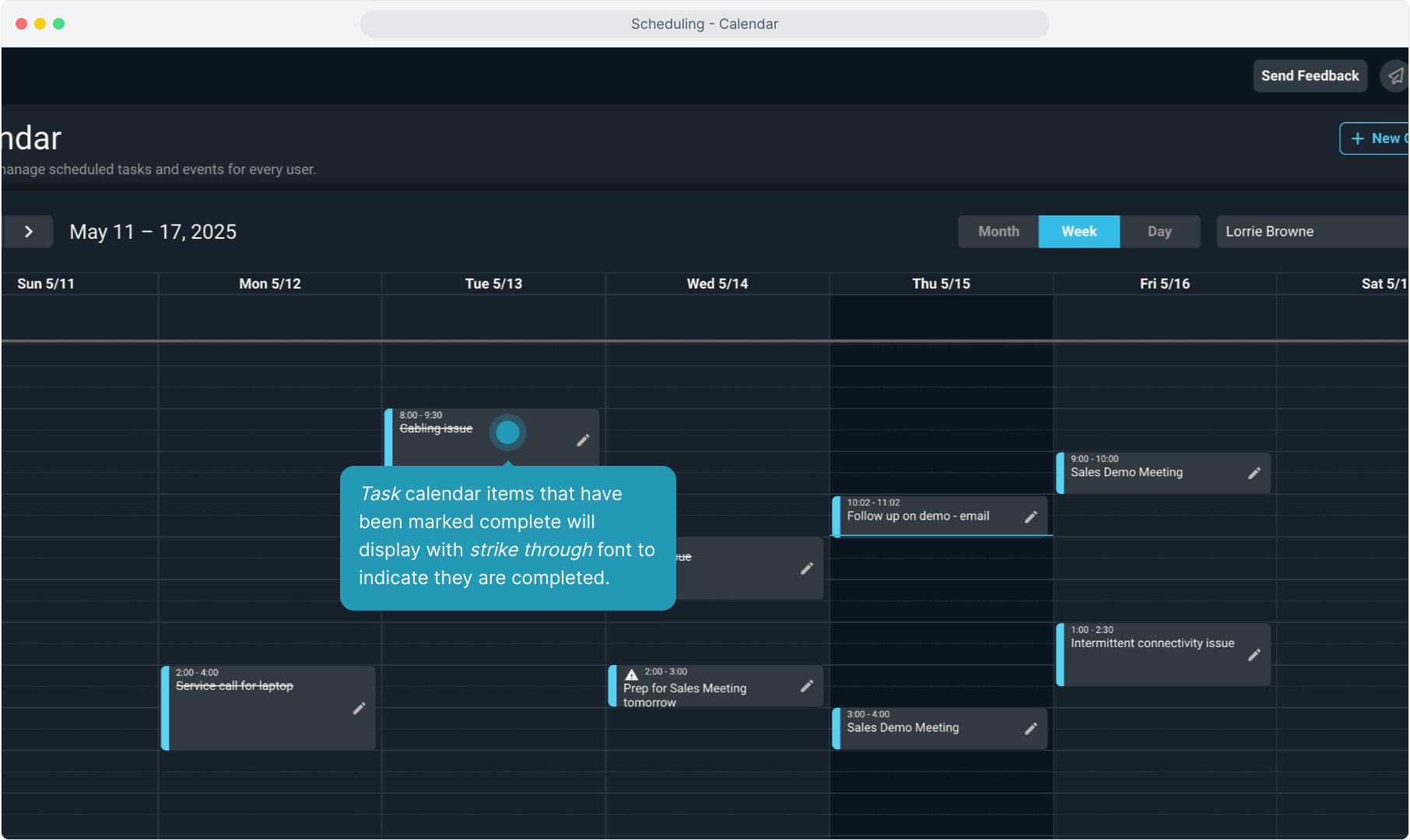Edit Thursday 3:00 Sales Demo Meeting
The width and height of the screenshot is (1410, 840).
1031,729
